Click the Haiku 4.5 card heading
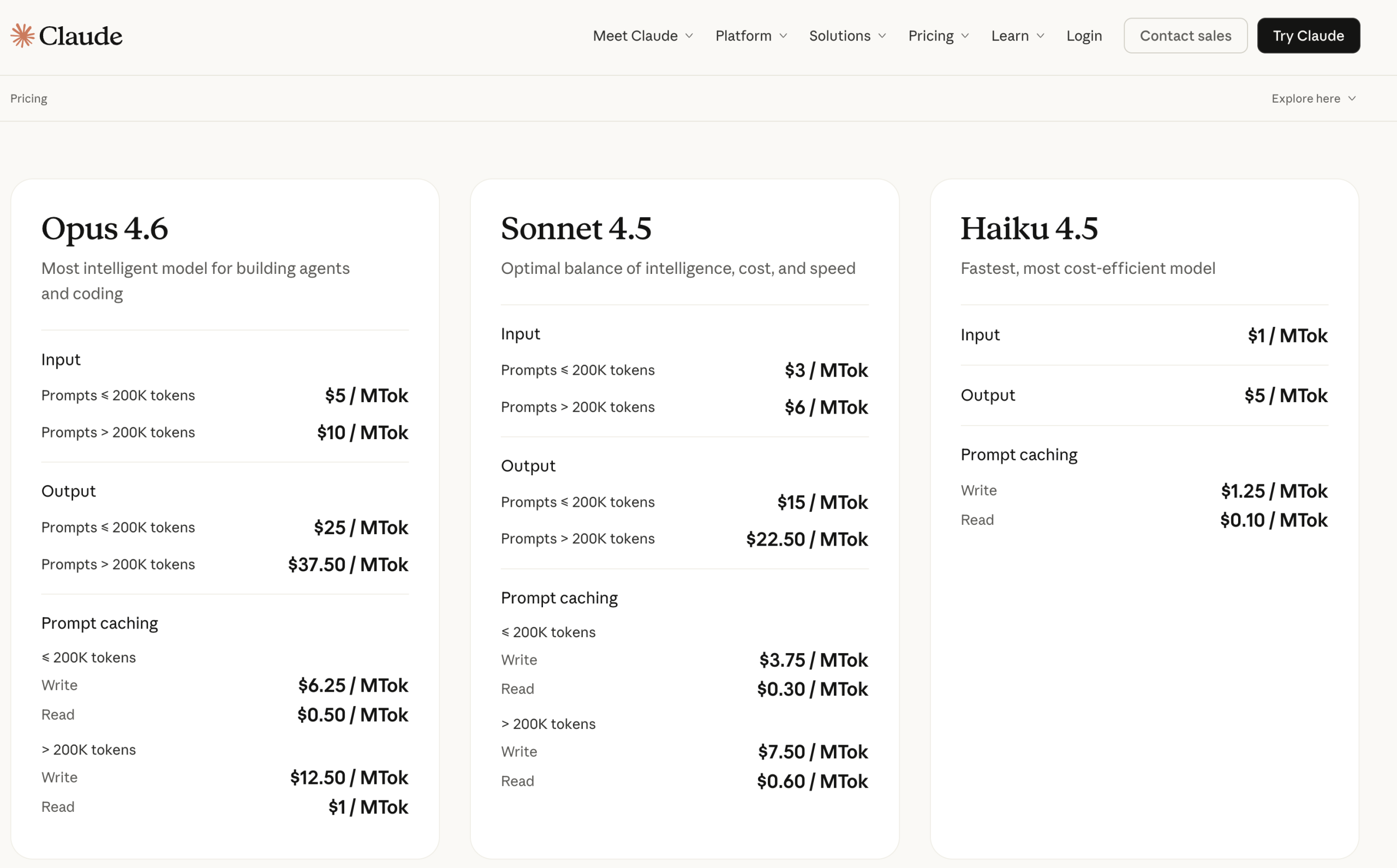Screen dimensions: 1397x868 [x=1029, y=228]
